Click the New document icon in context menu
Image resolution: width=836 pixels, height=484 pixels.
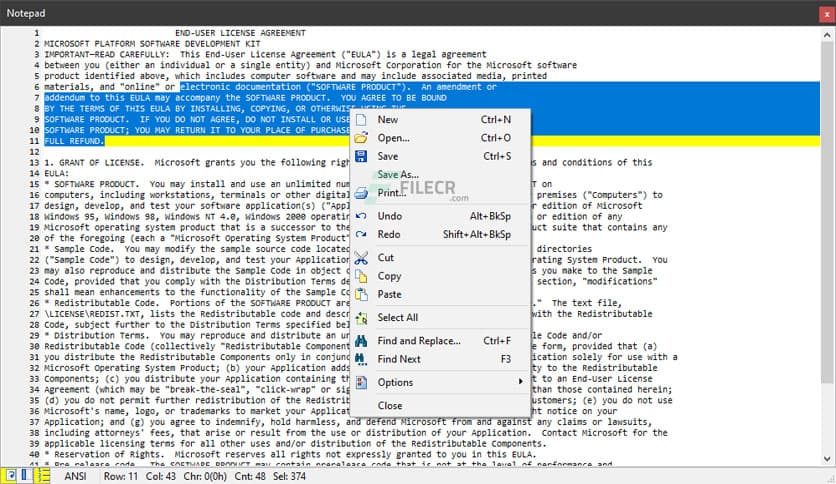click(x=361, y=119)
